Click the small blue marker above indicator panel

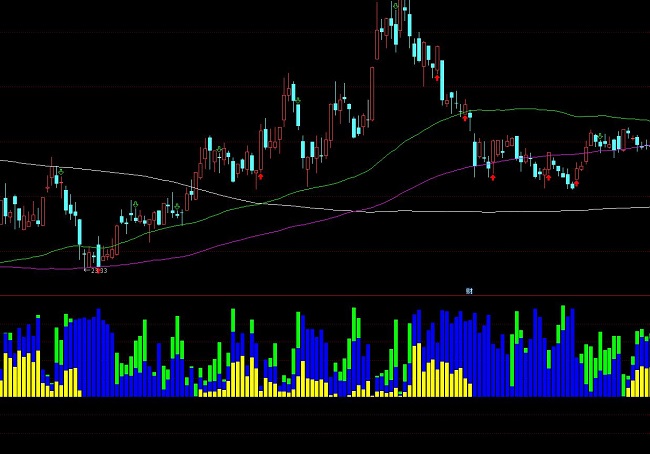click(468, 290)
